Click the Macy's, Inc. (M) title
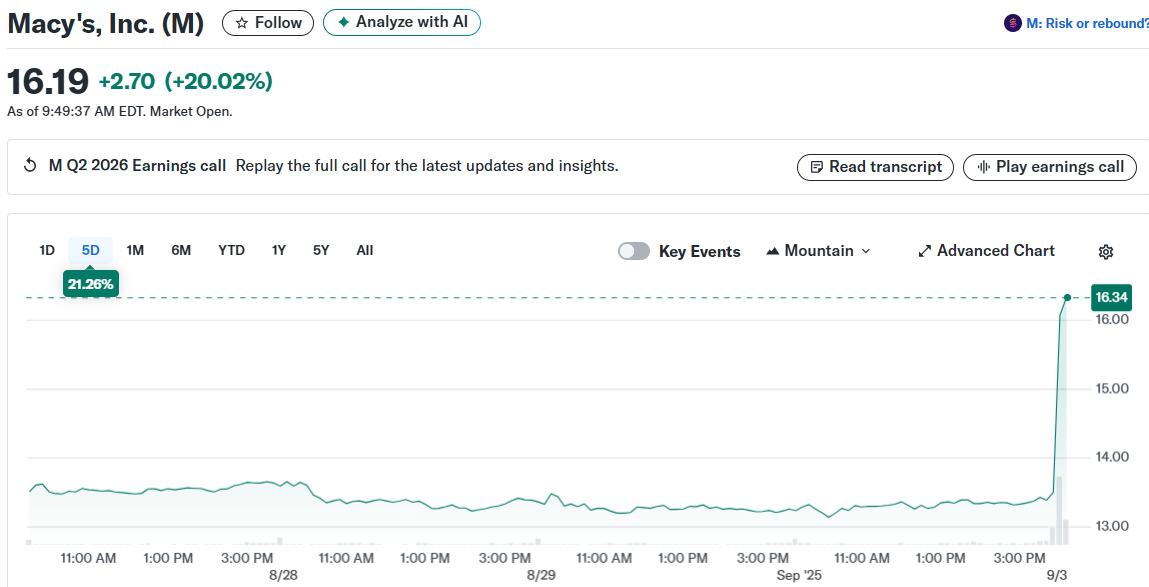This screenshot has width=1149, height=587. coord(106,23)
